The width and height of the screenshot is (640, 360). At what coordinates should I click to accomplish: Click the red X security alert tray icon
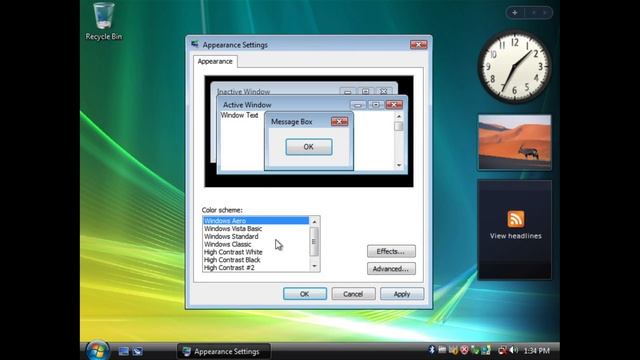coord(464,350)
